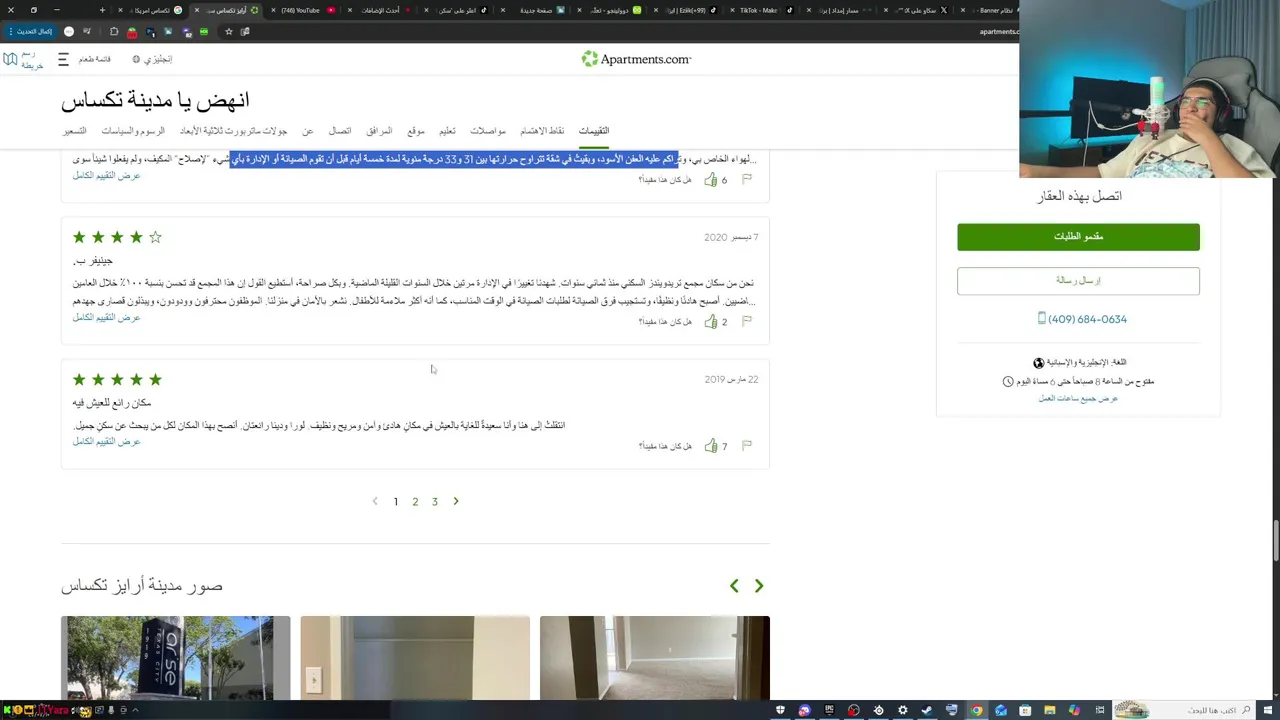
Task: Show full review for top truncated review
Action: click(106, 175)
